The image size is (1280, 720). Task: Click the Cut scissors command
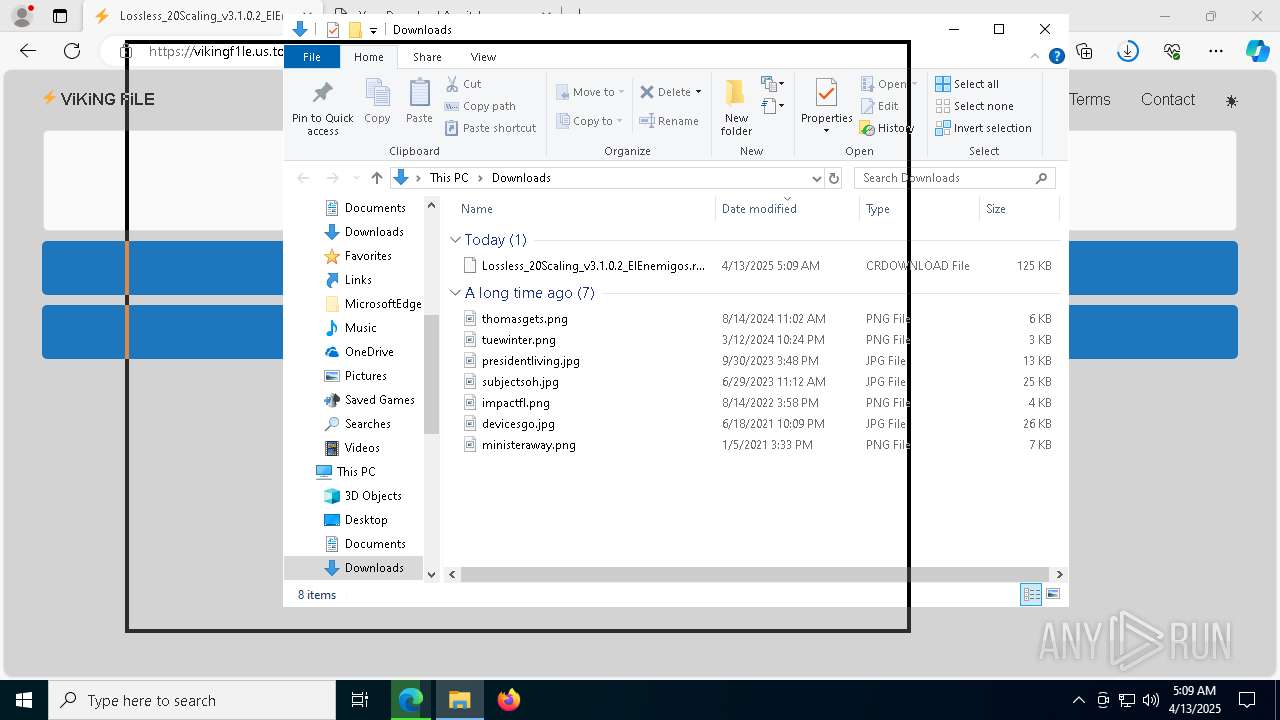coord(463,84)
